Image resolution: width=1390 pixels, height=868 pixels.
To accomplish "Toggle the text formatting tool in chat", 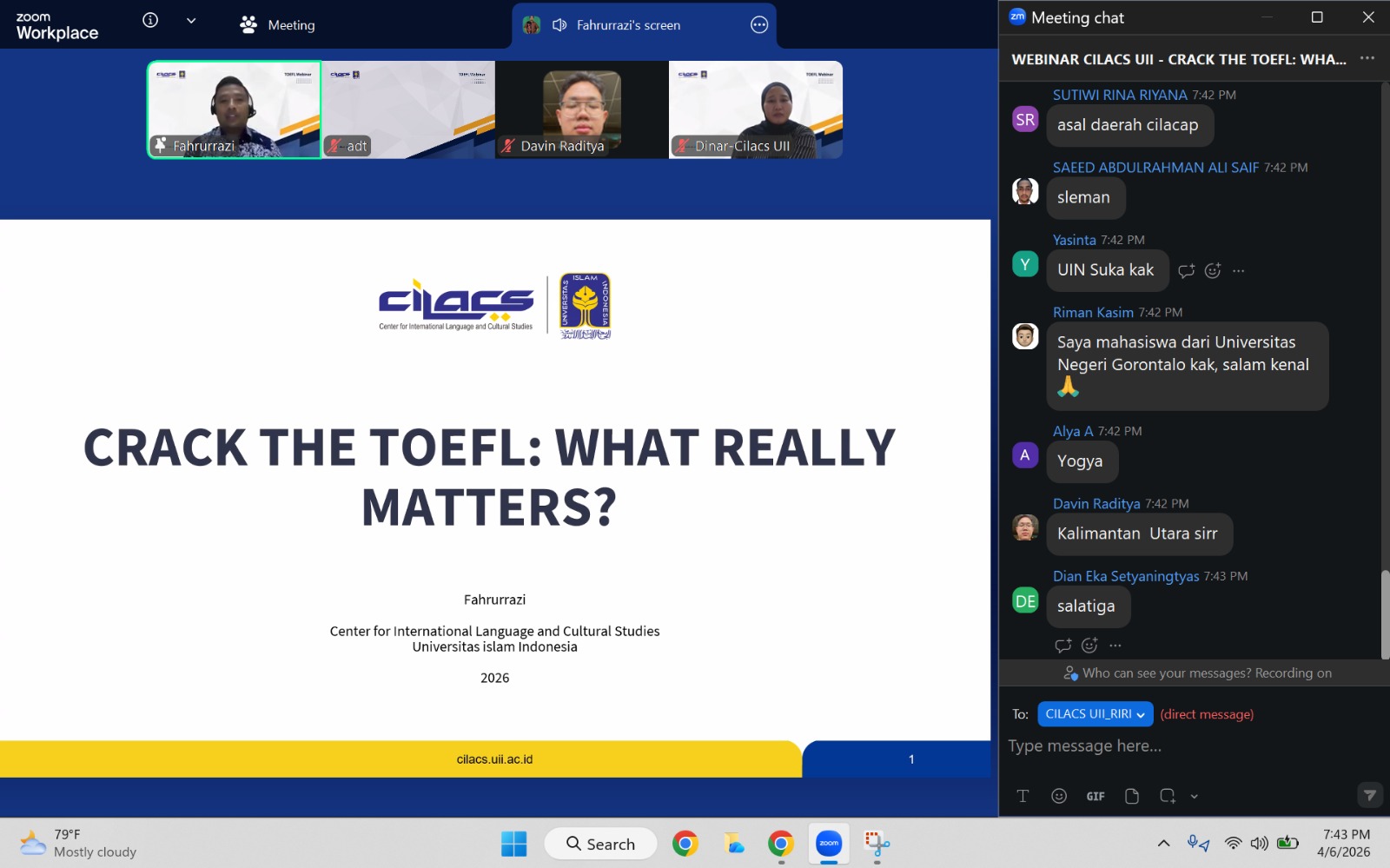I will pos(1023,796).
